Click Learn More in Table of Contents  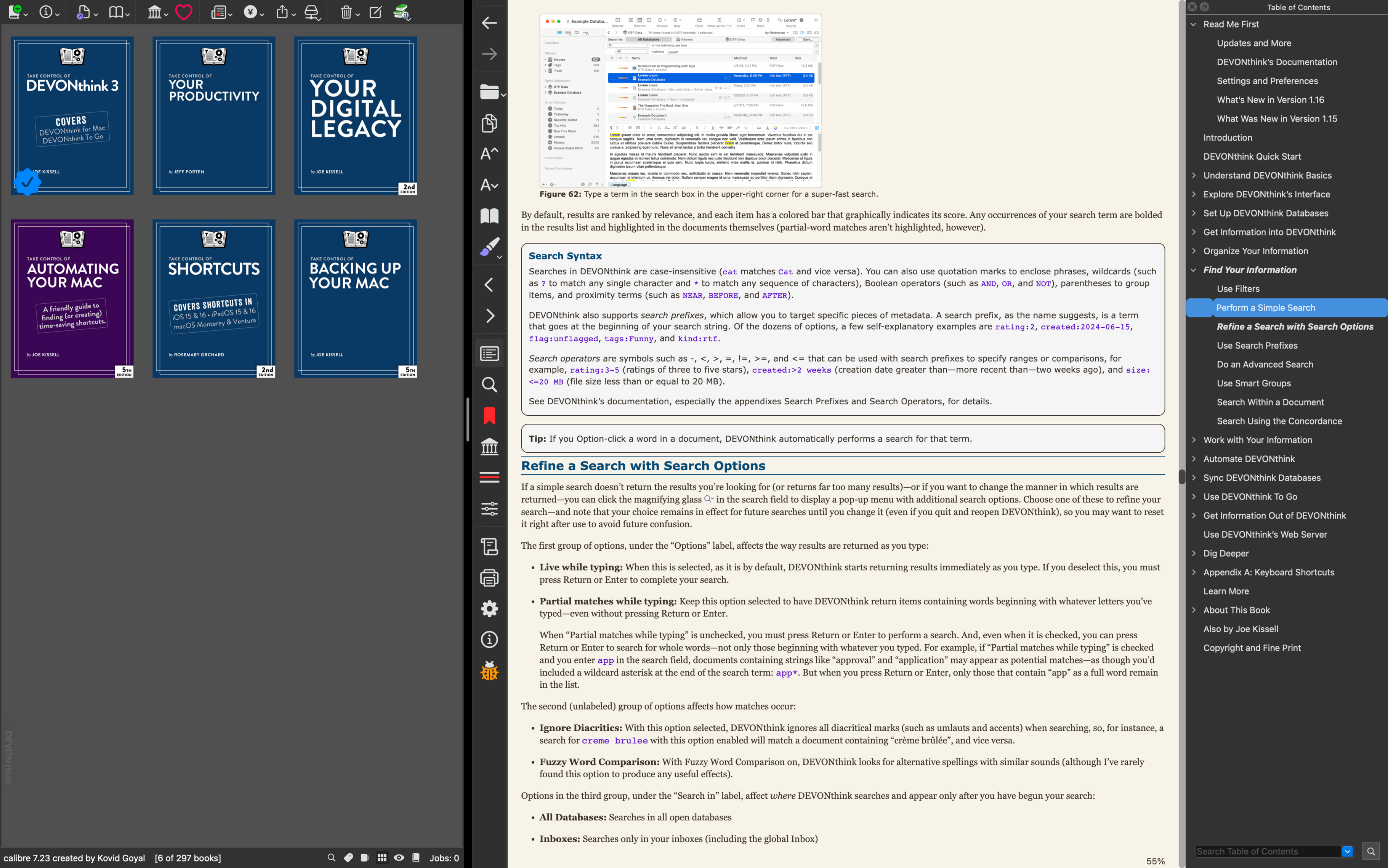point(1226,591)
